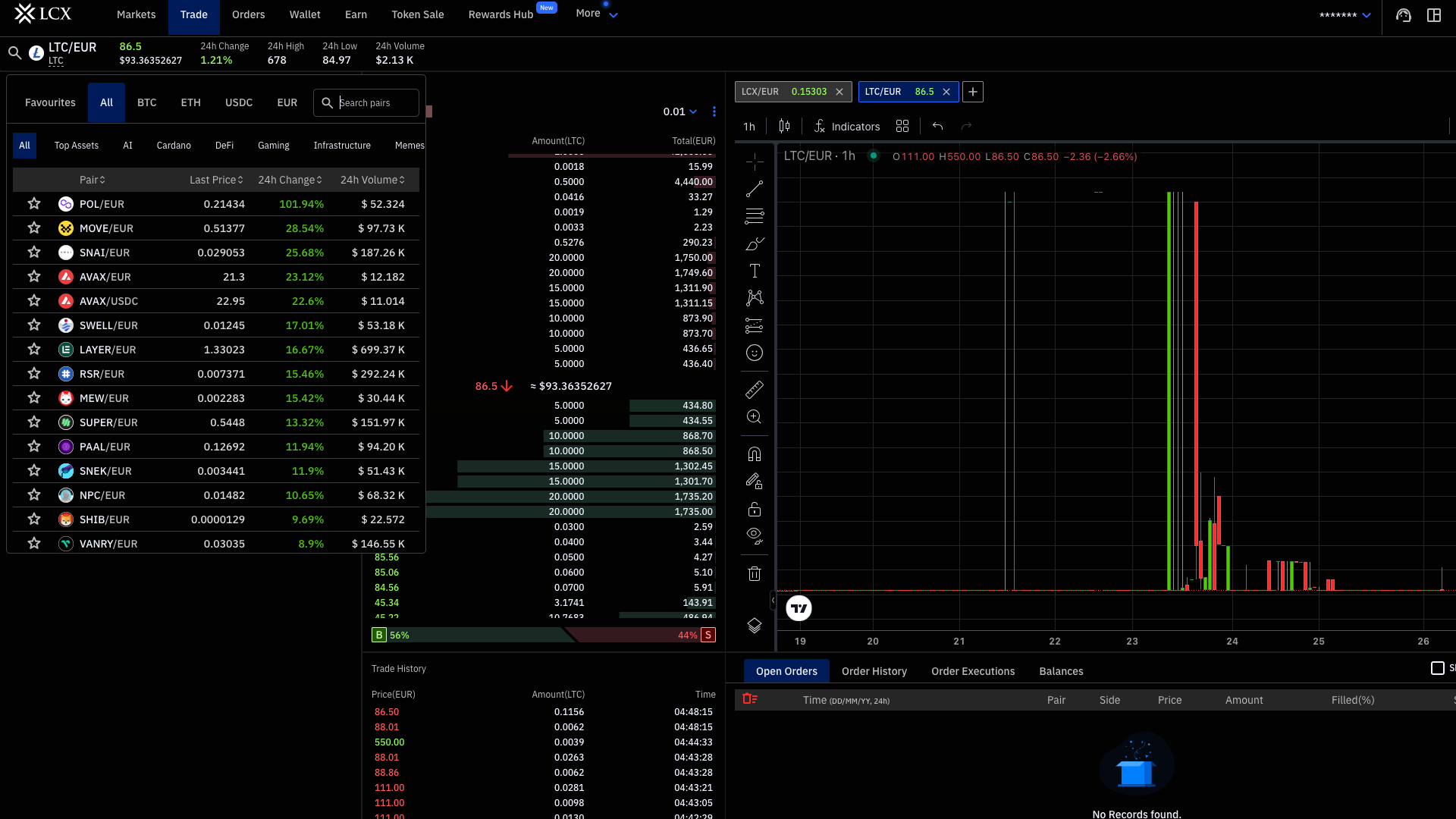
Task: Hide all drawings with eye icon
Action: pyautogui.click(x=755, y=536)
